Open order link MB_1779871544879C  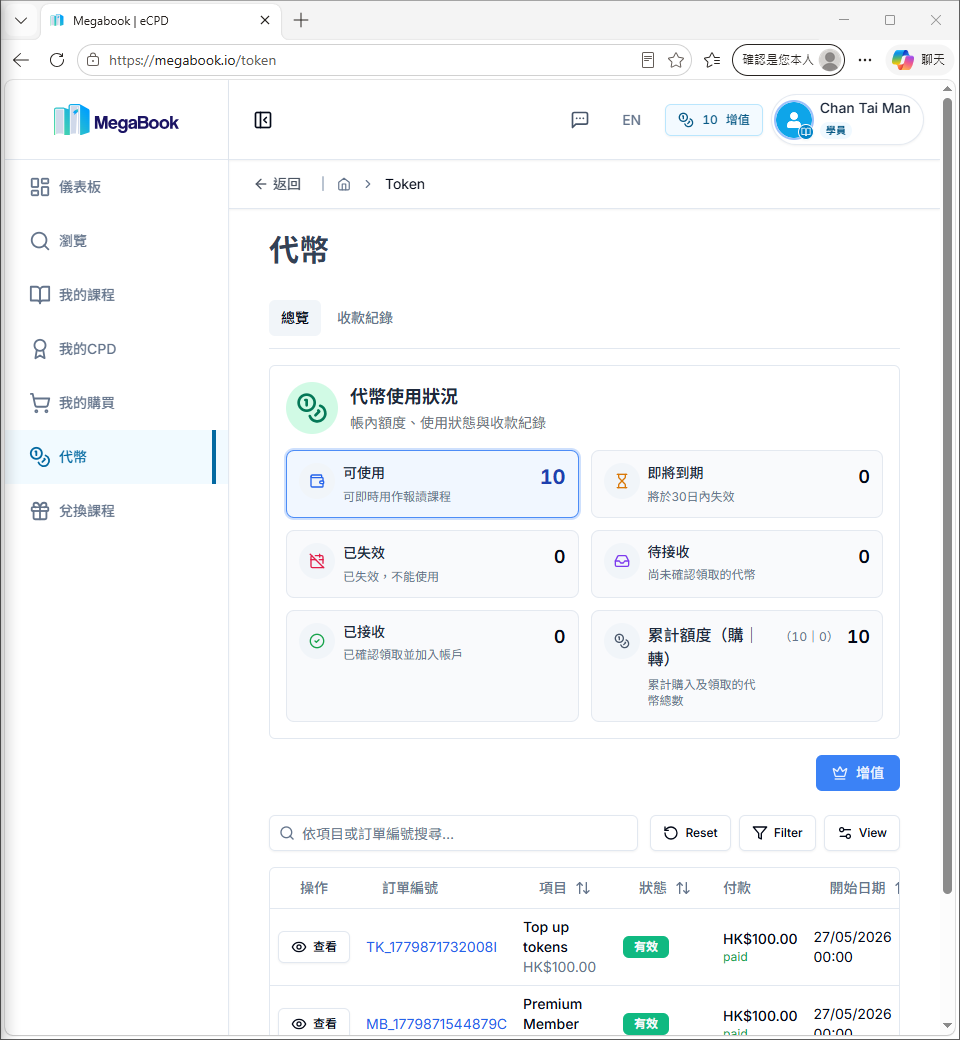tap(436, 1024)
